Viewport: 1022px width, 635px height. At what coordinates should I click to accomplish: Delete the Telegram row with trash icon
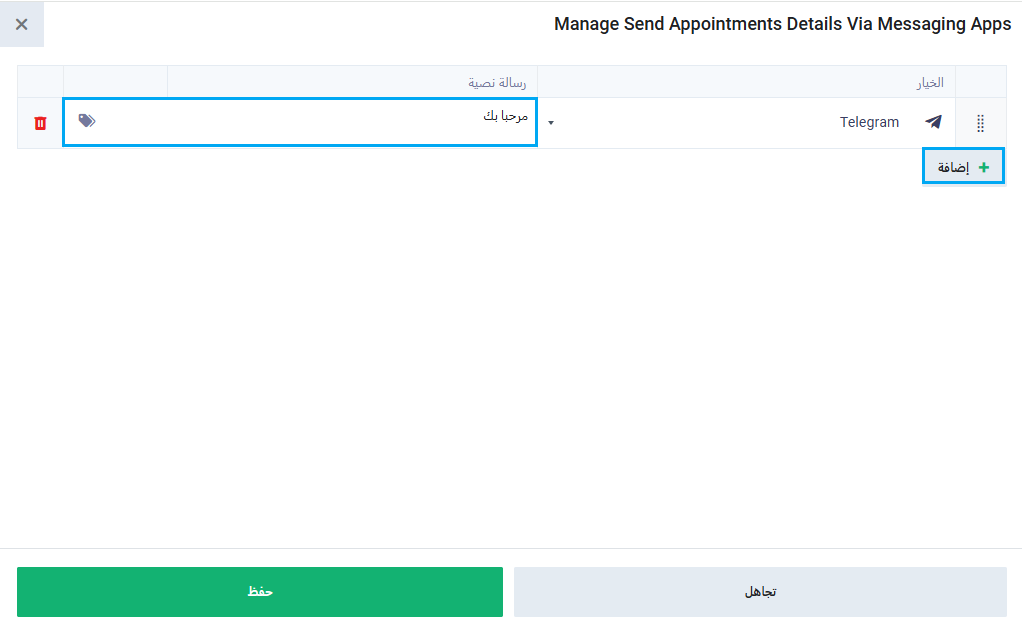[40, 123]
